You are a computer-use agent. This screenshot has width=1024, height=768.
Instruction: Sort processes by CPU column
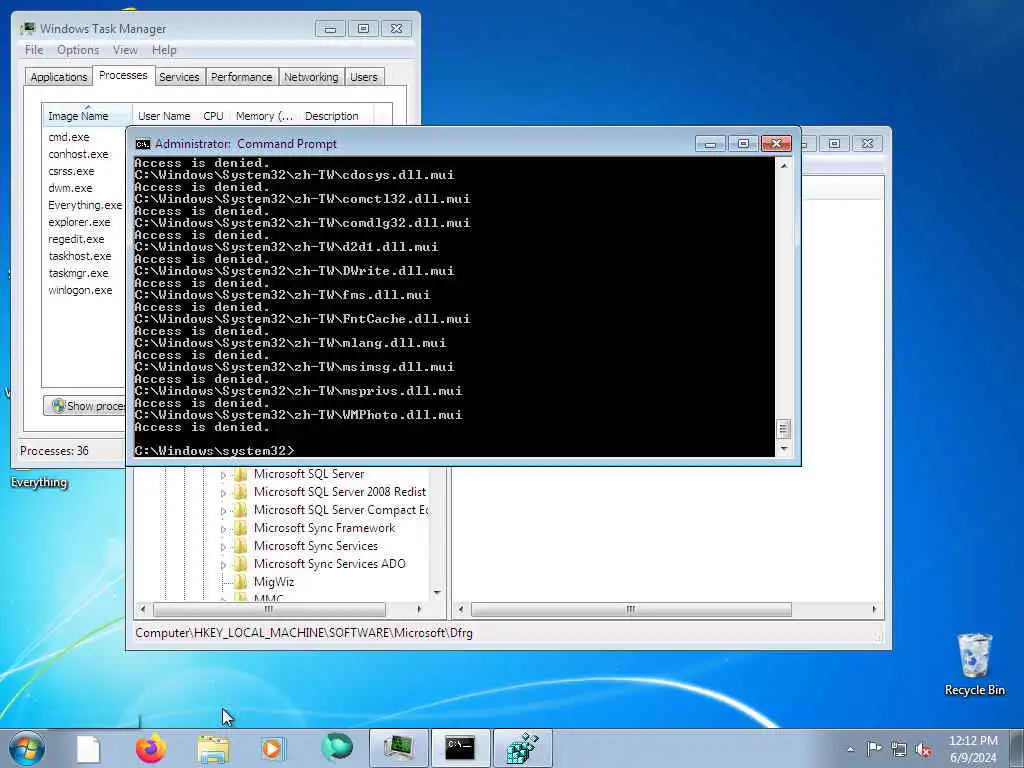coord(213,116)
